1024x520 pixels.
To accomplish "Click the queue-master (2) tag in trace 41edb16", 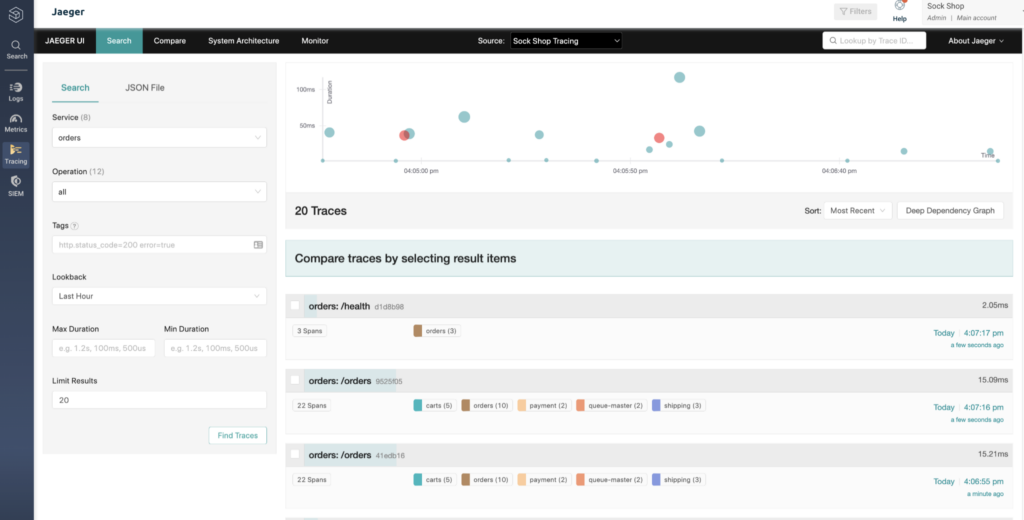I will click(611, 479).
